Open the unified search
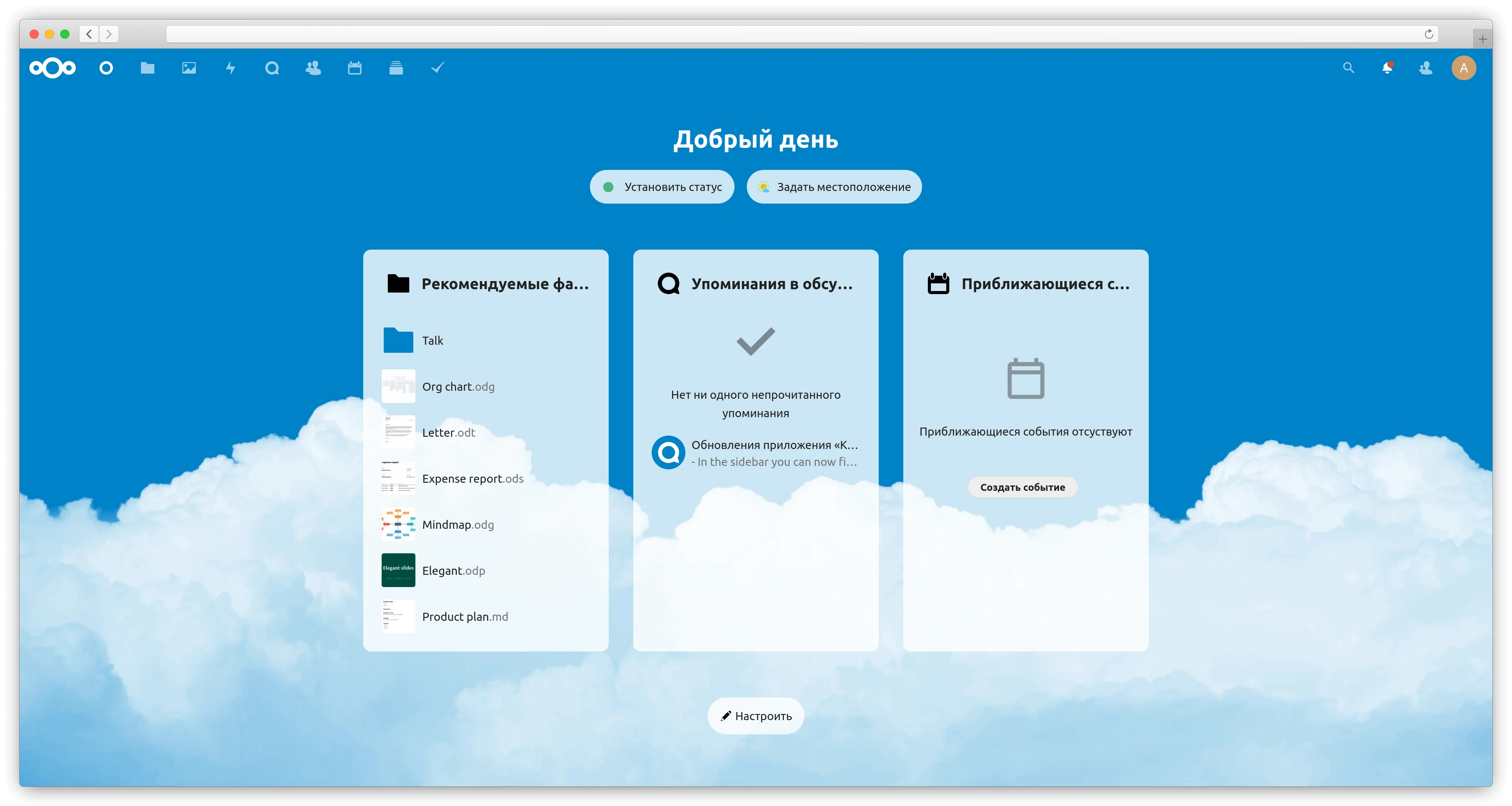 [1348, 68]
